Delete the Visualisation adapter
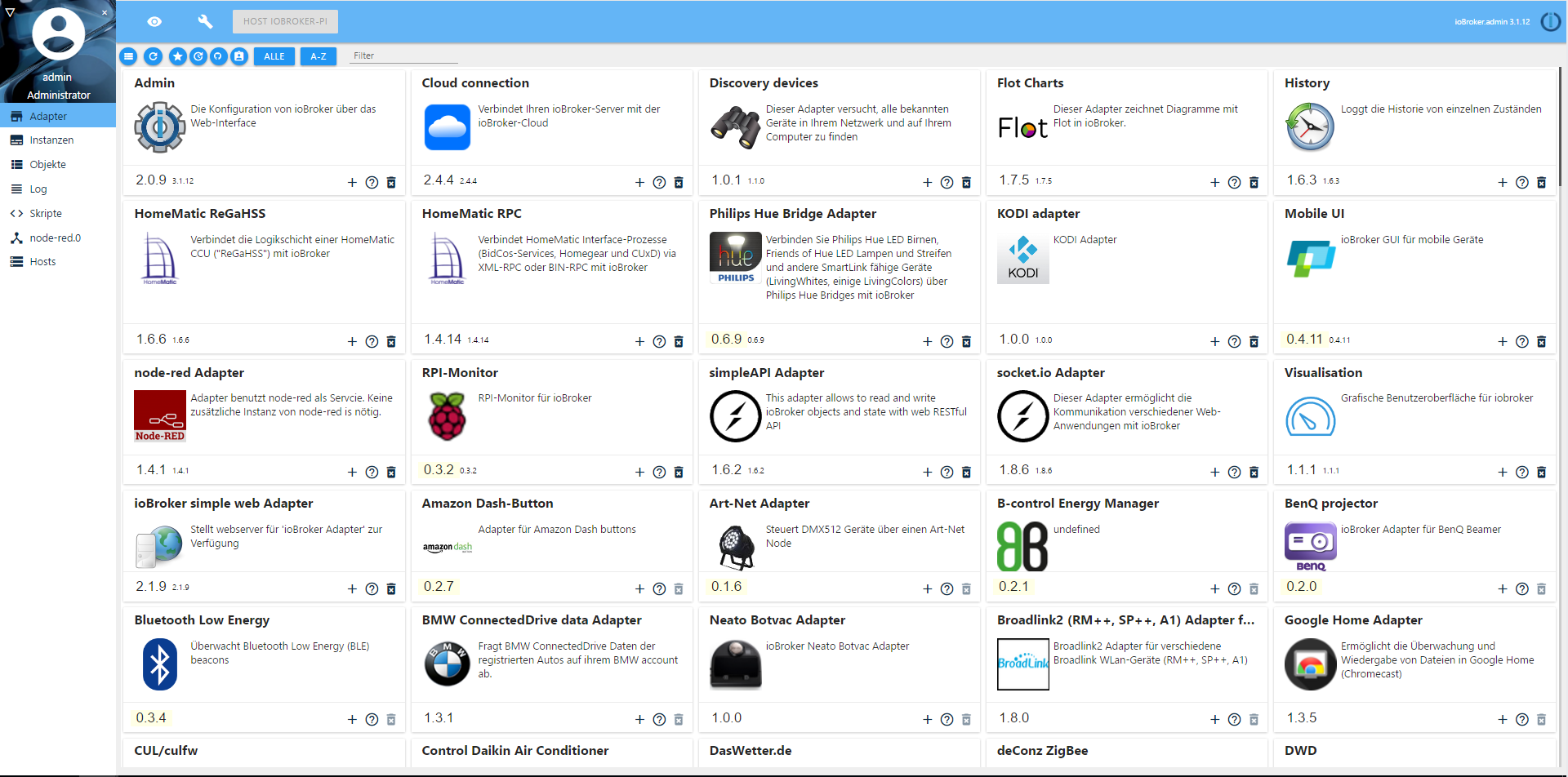The width and height of the screenshot is (1568, 777). tap(1541, 472)
